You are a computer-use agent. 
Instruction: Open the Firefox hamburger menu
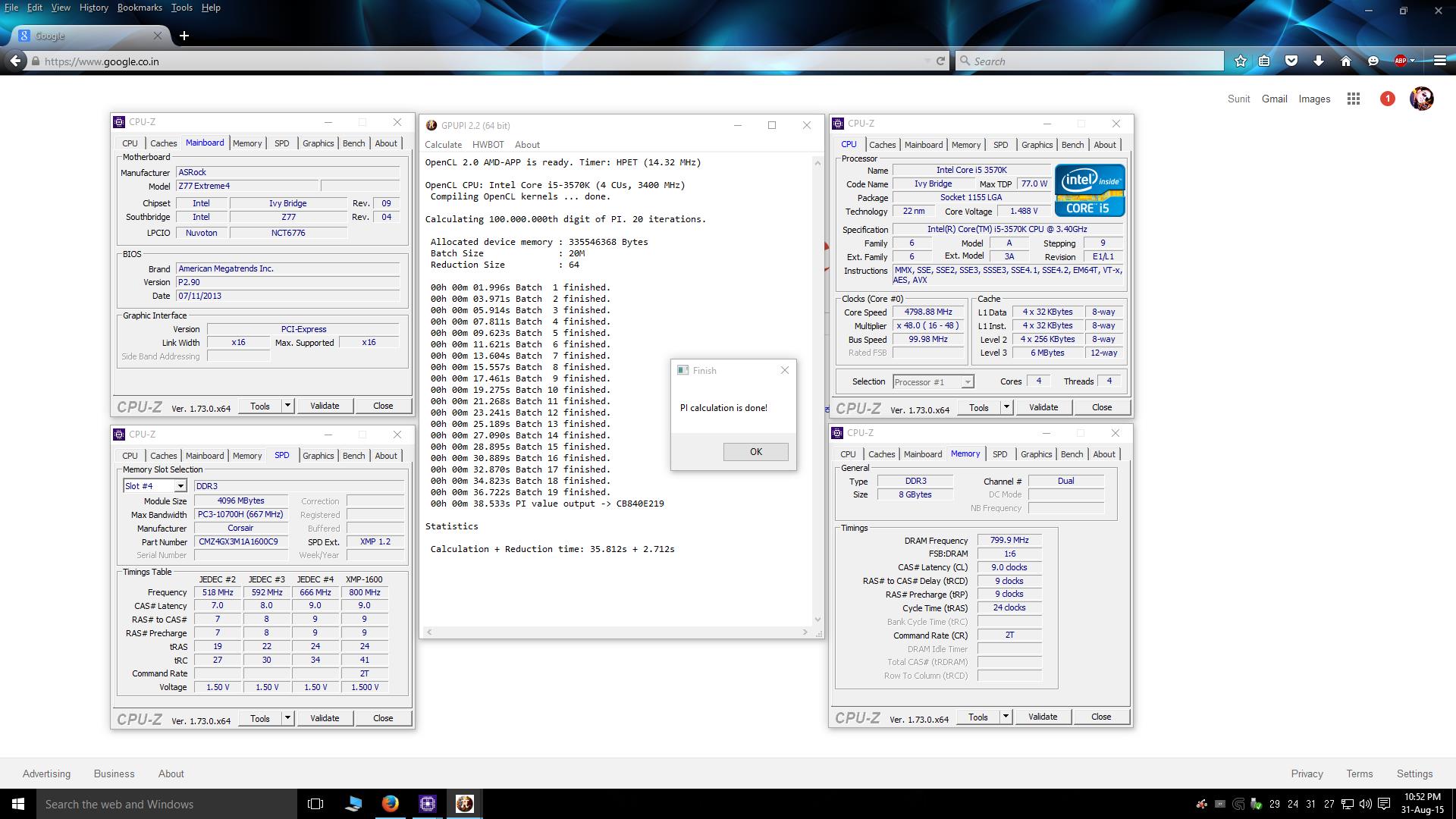click(x=1439, y=61)
